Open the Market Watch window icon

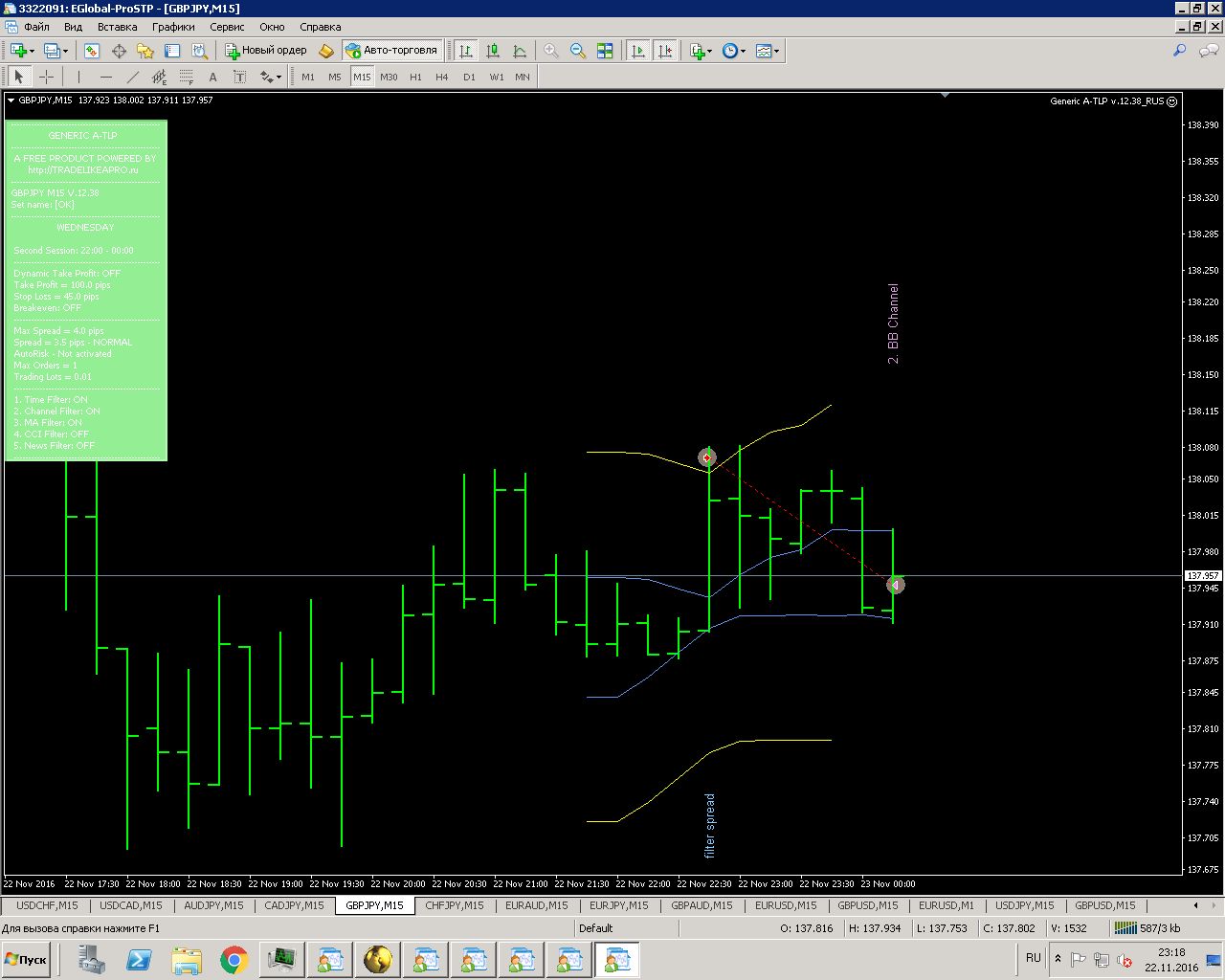(x=92, y=51)
